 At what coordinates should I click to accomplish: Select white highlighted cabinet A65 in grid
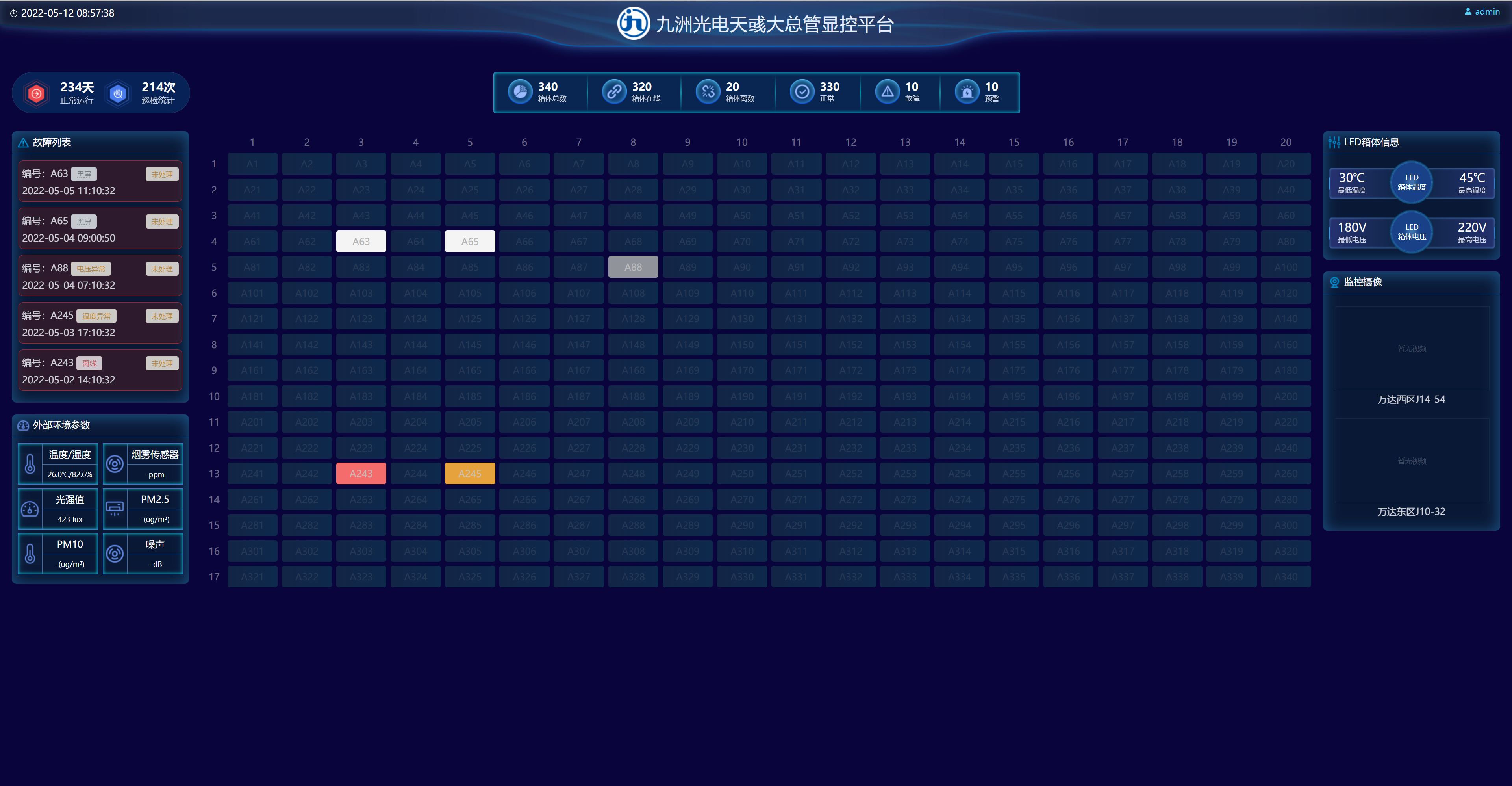(x=470, y=242)
